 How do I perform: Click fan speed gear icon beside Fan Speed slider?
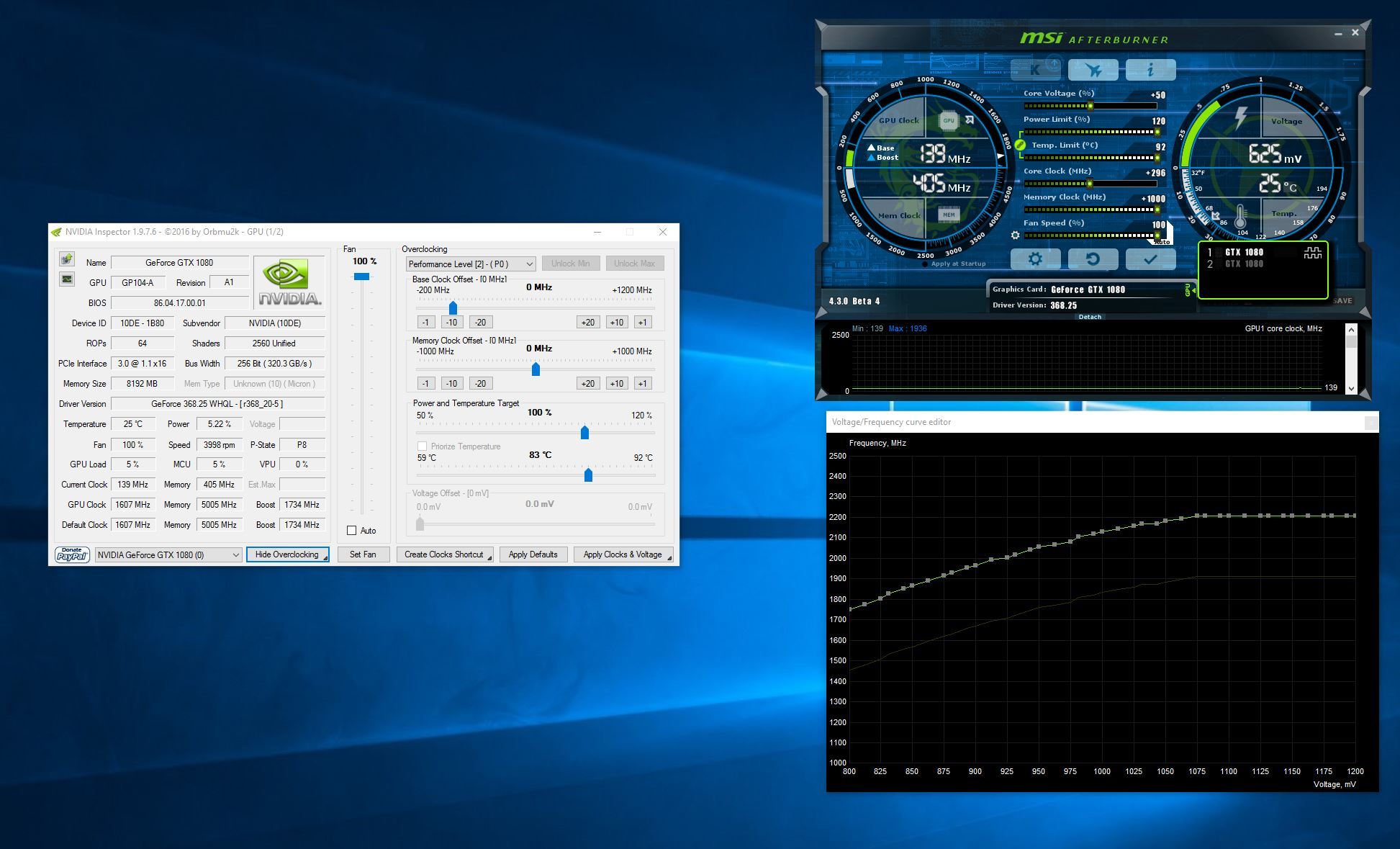[1015, 235]
